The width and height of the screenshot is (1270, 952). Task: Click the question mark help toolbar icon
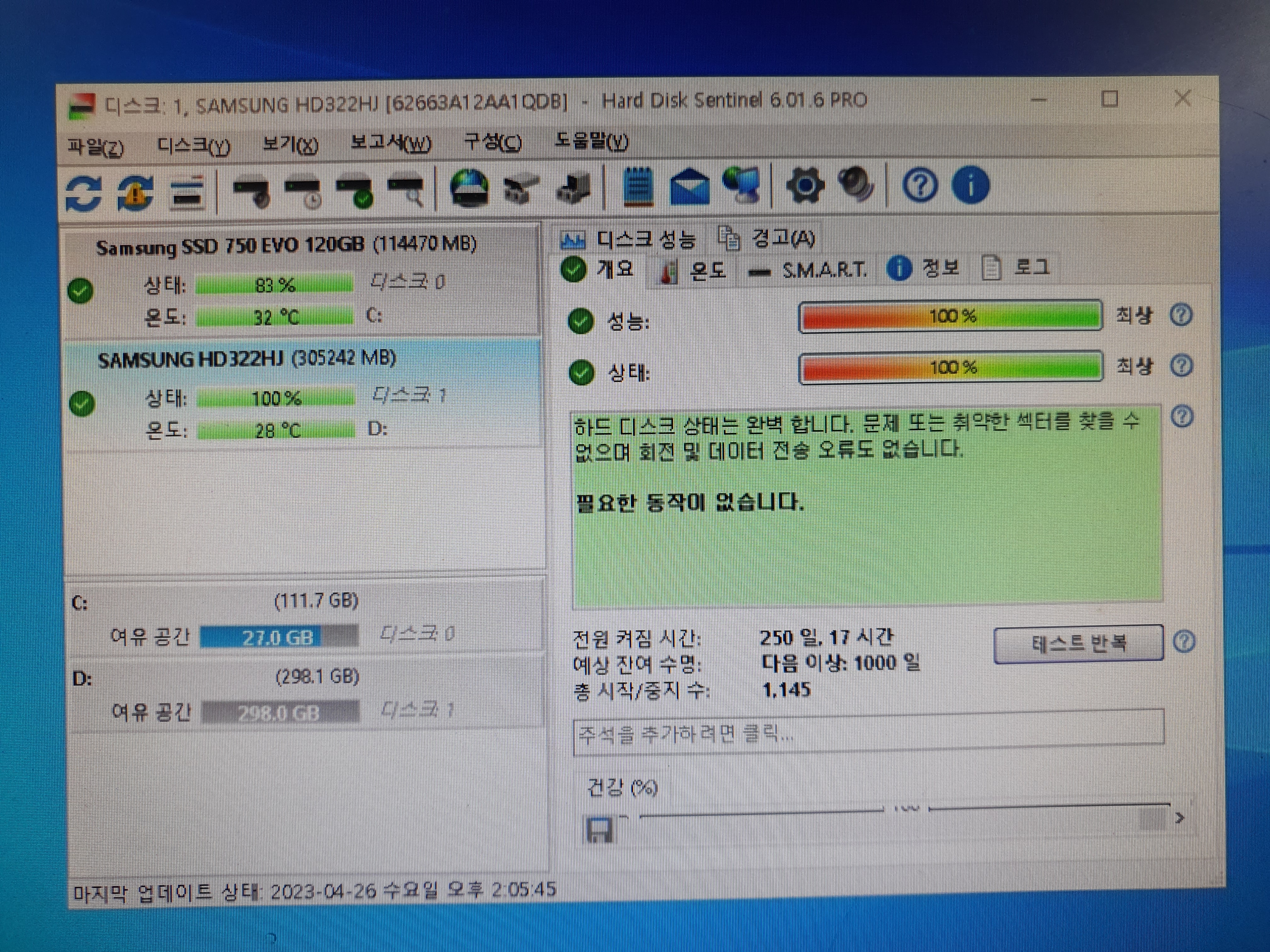point(920,185)
